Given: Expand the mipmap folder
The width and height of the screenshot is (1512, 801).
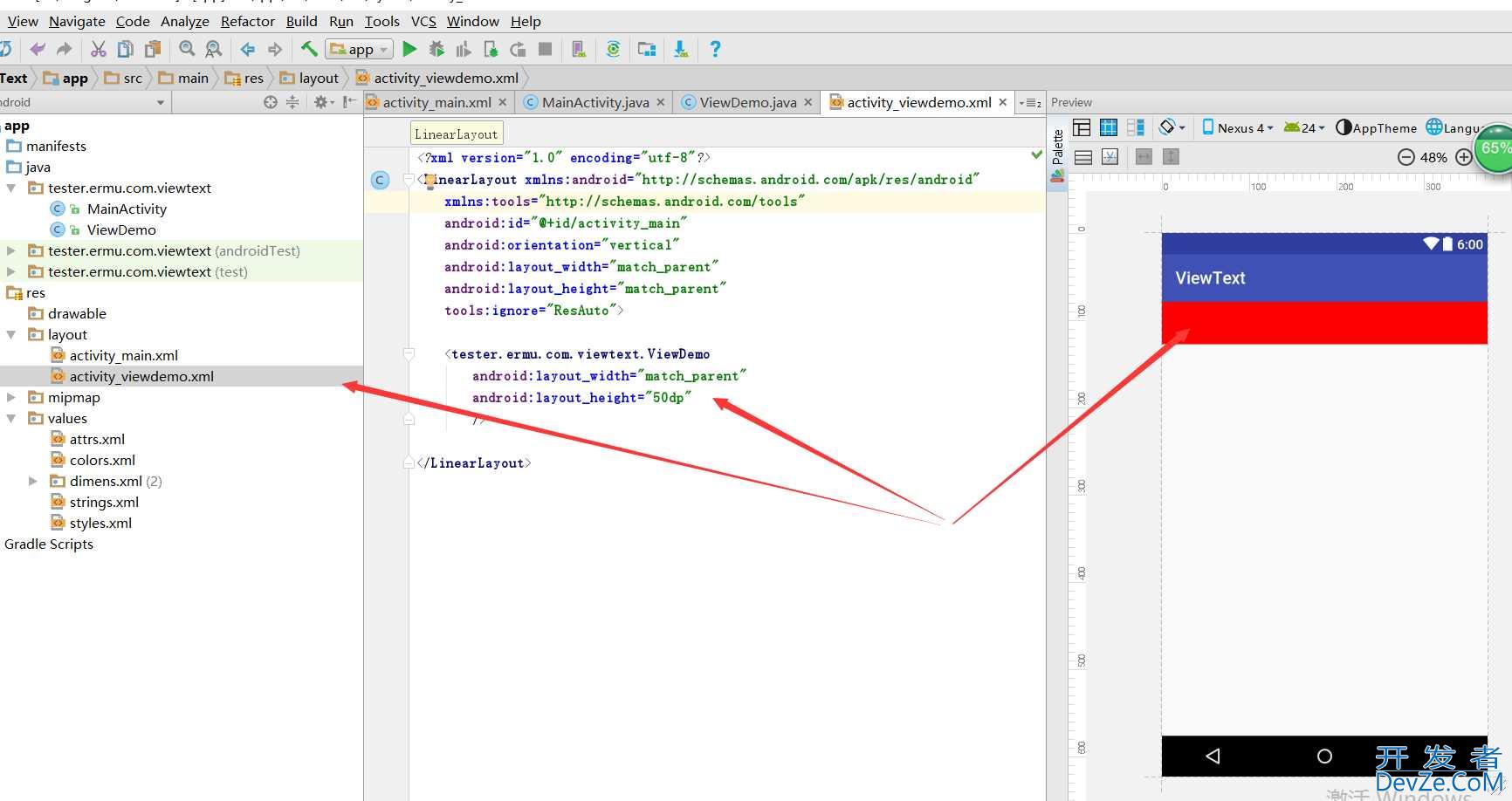Looking at the screenshot, I should point(11,397).
